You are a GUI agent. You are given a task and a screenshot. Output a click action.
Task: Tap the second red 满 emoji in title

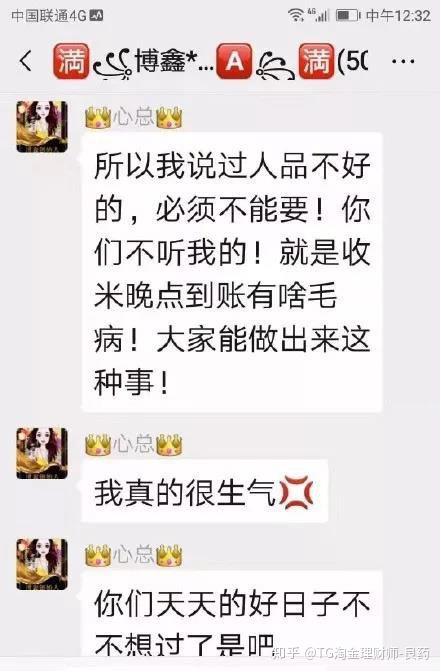(x=316, y=61)
